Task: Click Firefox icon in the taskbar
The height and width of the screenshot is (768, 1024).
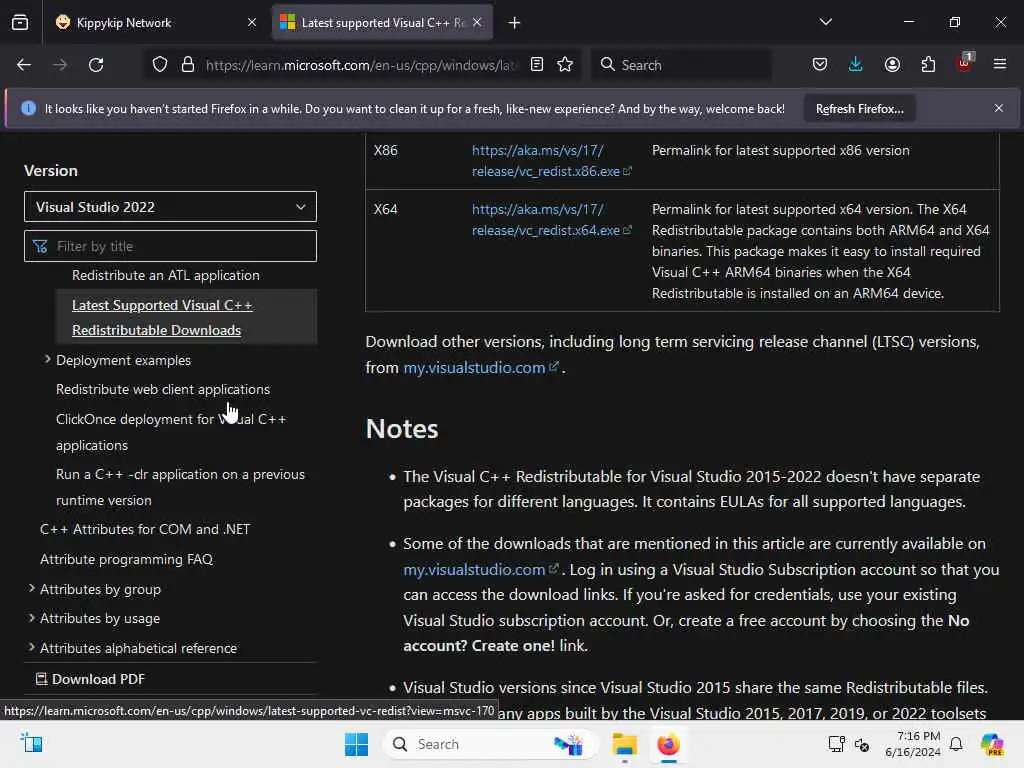Action: click(669, 744)
